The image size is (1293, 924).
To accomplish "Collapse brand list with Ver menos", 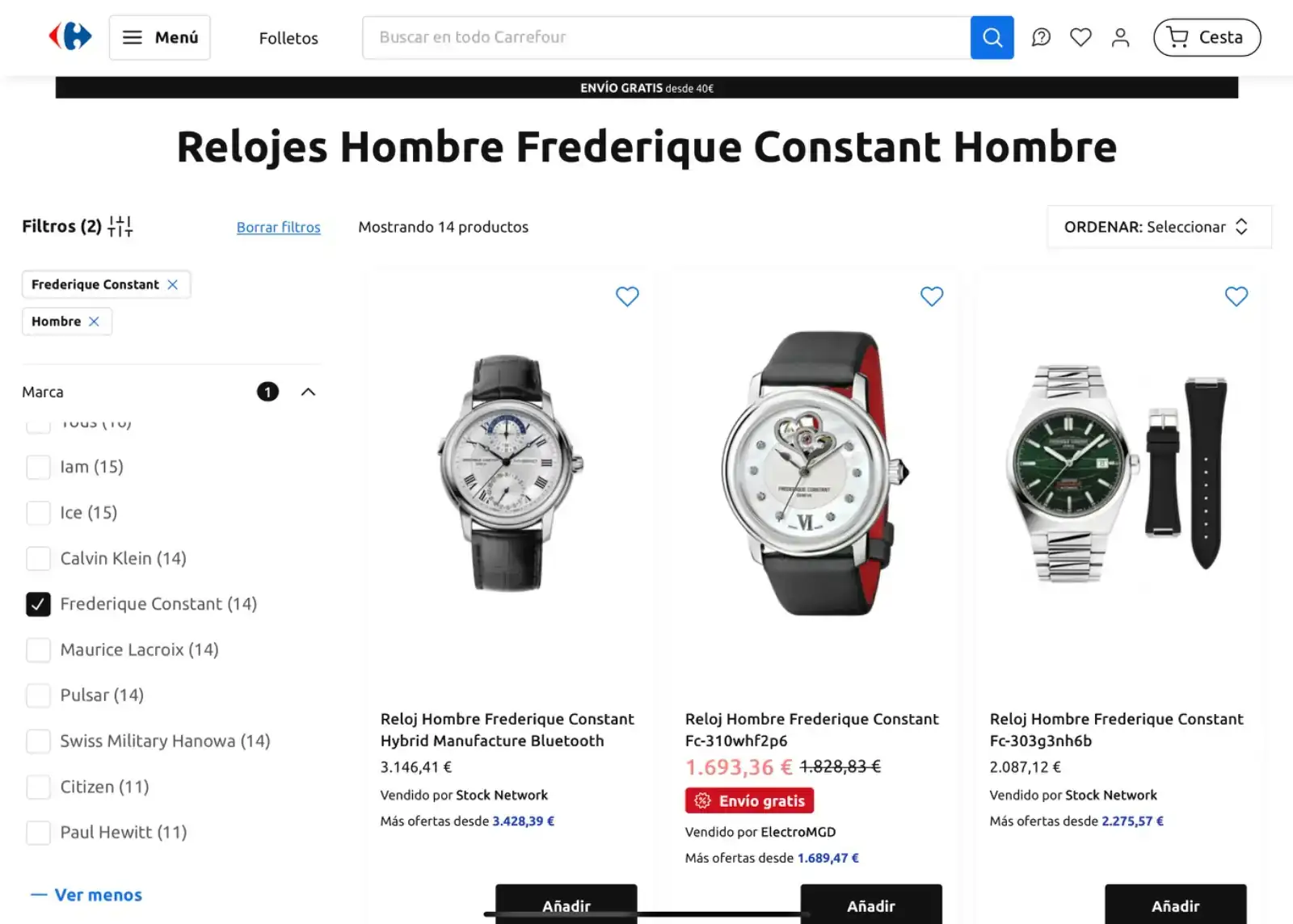I will coord(87,895).
